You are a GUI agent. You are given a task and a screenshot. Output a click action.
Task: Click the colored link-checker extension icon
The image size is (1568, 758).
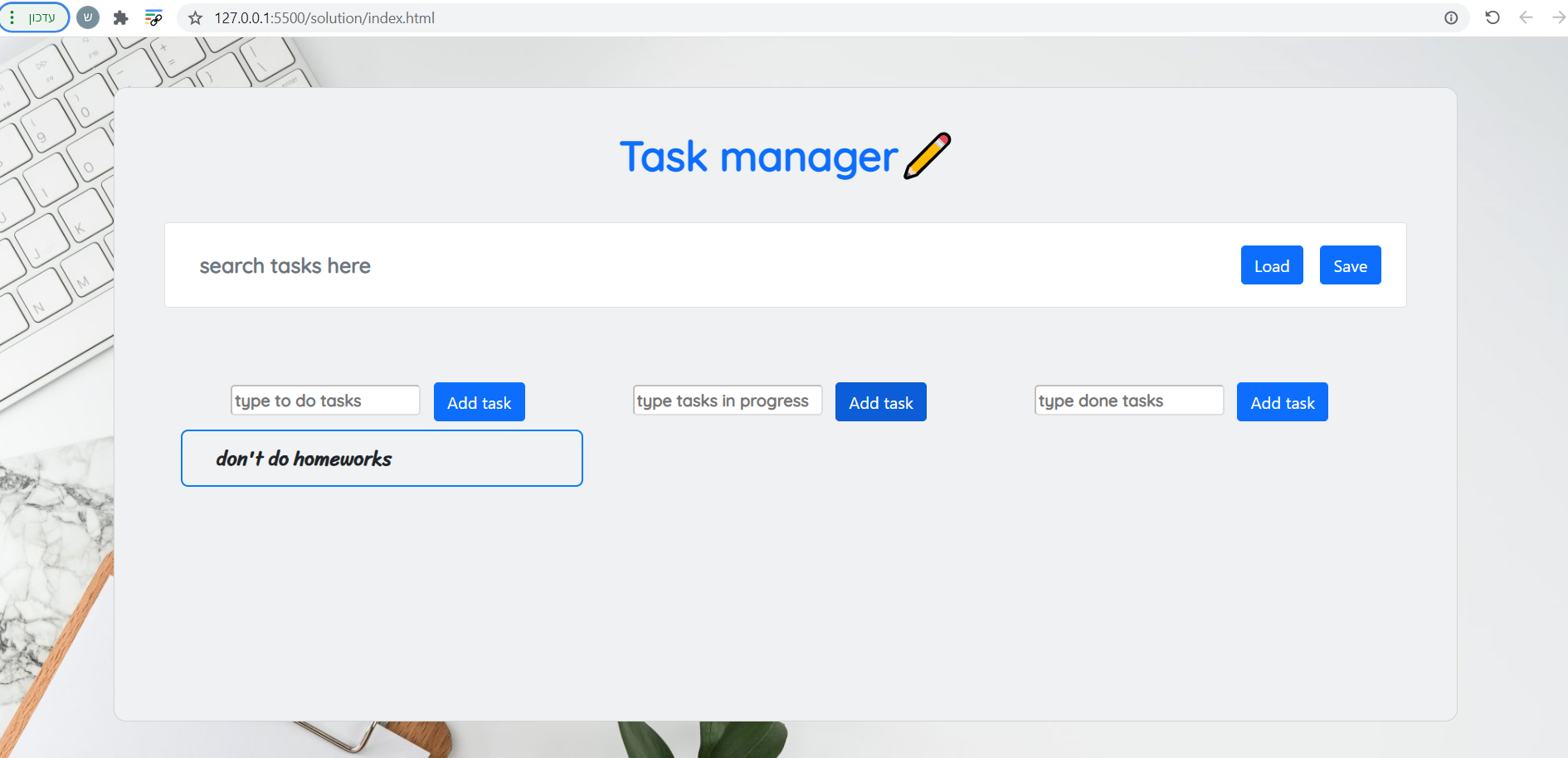(154, 17)
